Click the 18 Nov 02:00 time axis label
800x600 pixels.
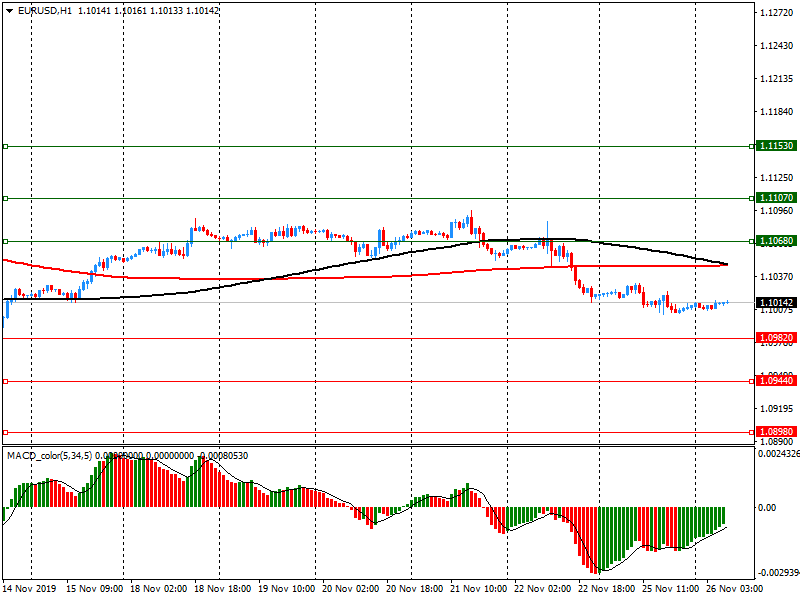pos(159,588)
